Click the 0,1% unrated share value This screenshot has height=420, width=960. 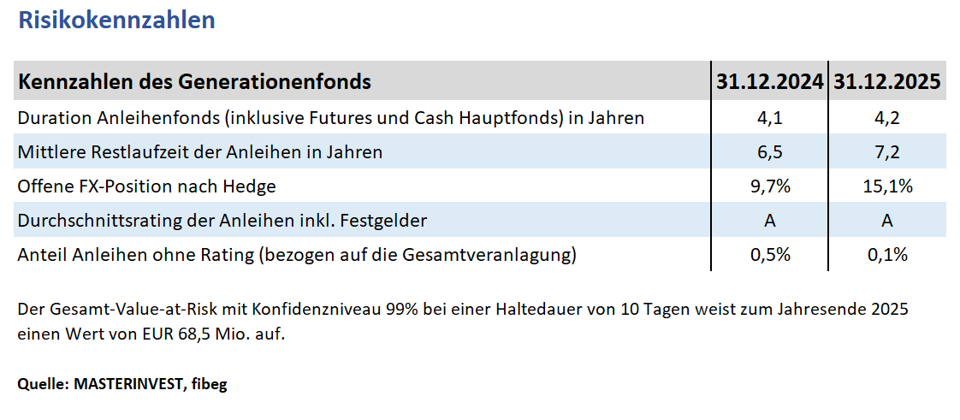tap(887, 255)
